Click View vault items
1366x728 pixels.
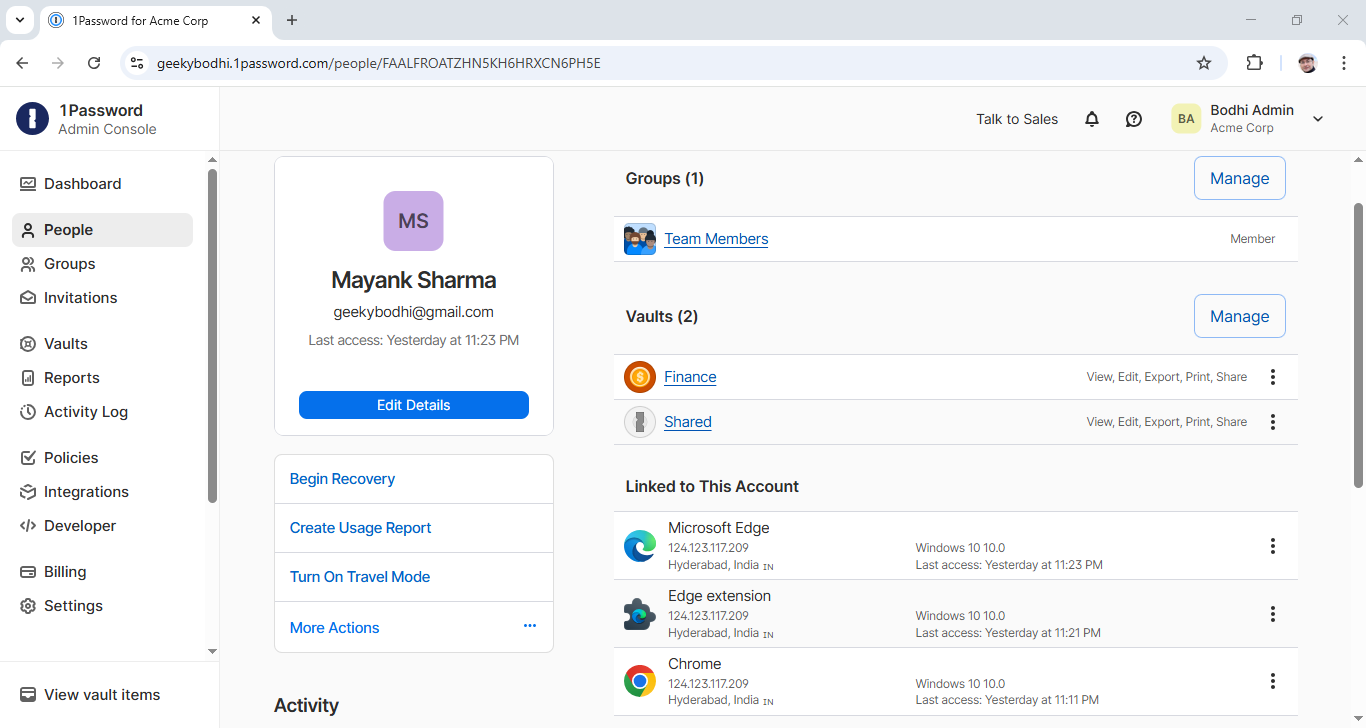coord(102,695)
